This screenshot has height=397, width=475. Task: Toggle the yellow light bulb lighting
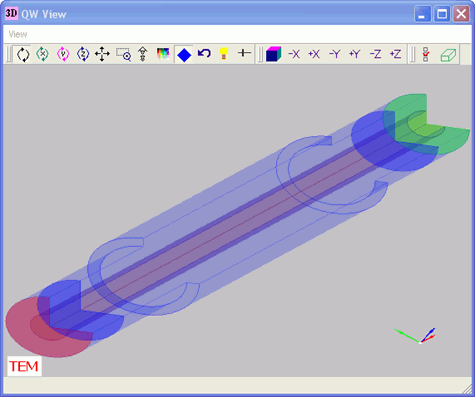(224, 54)
